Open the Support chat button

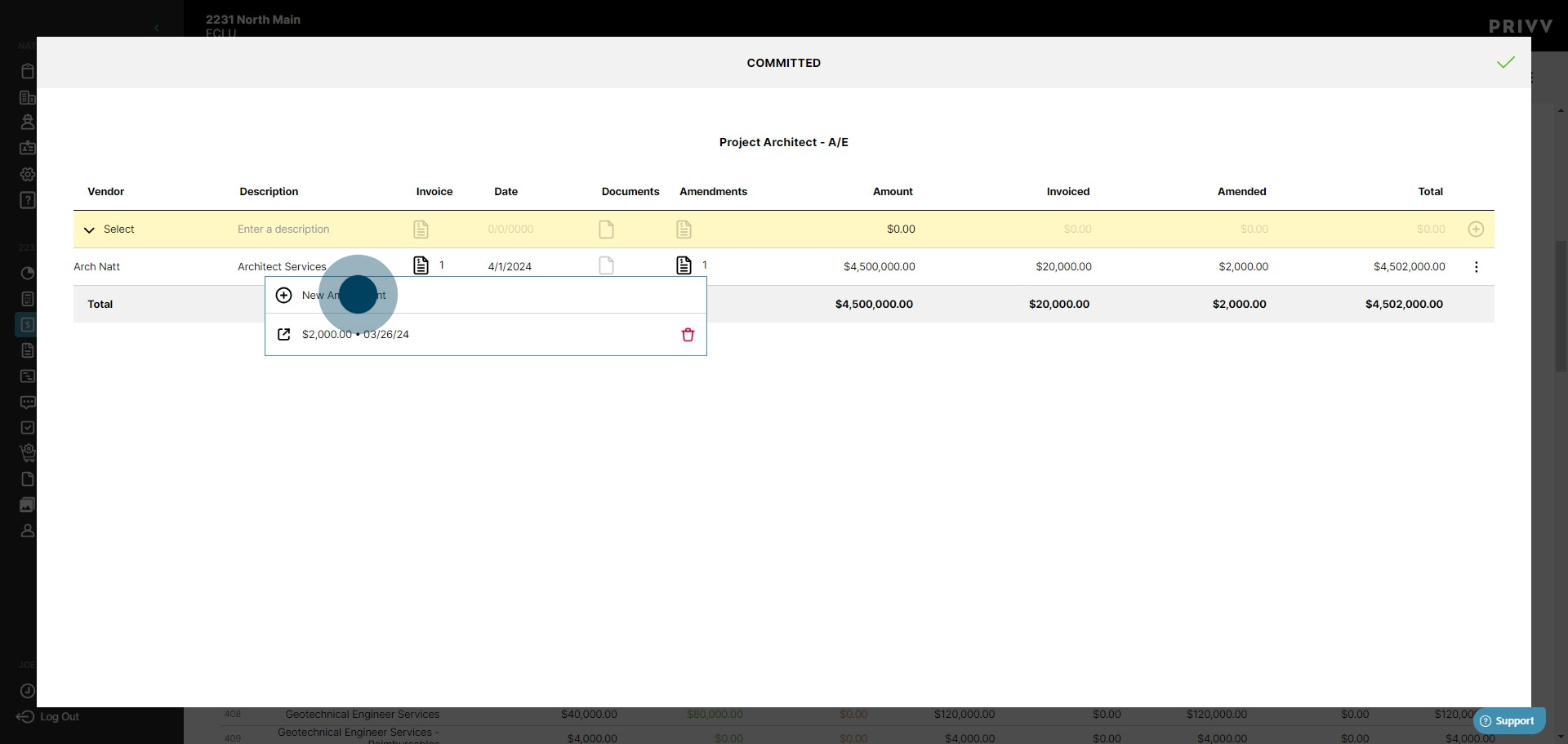1508,721
